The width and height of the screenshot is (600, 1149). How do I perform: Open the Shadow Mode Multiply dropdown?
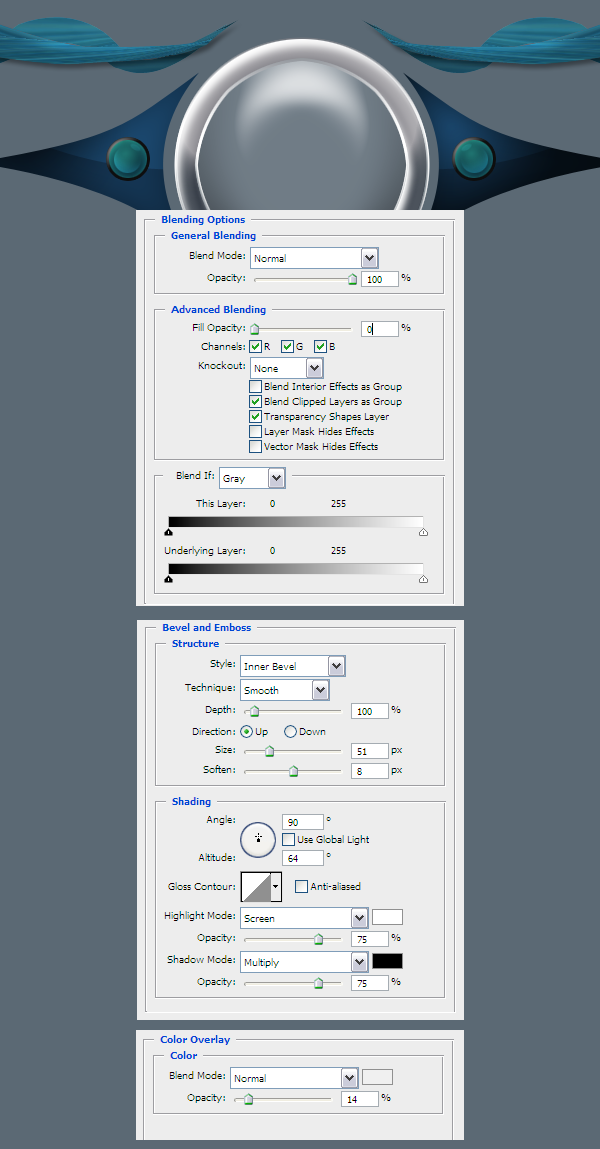click(x=304, y=962)
